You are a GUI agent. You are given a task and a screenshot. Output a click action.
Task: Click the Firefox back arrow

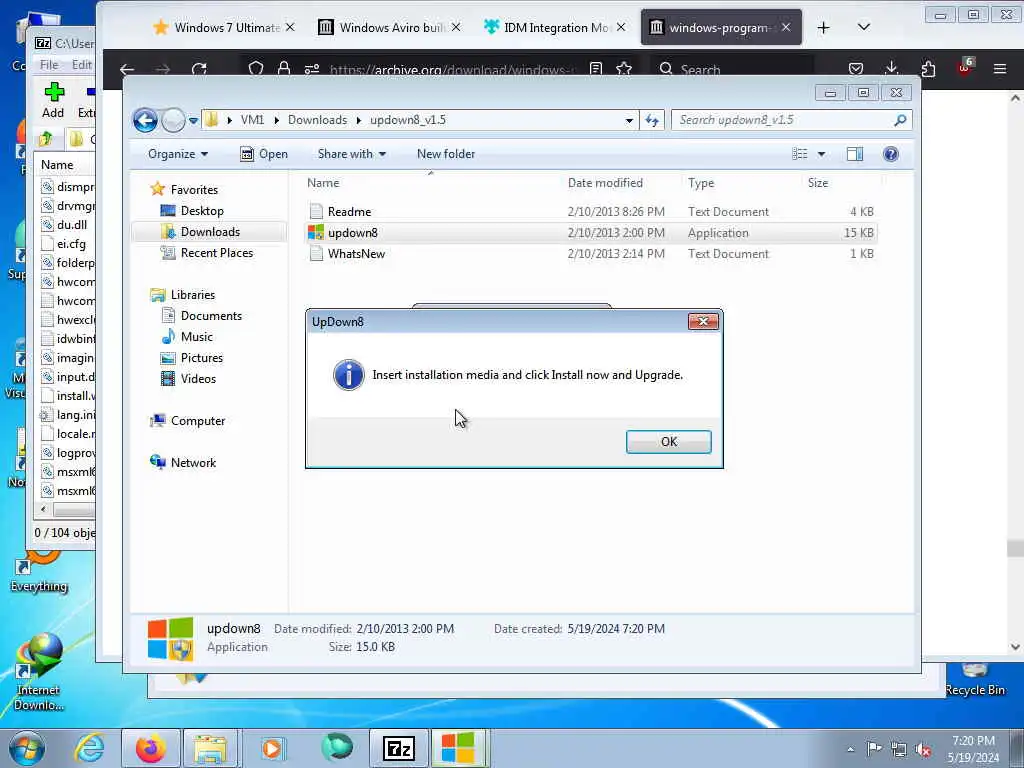(x=127, y=69)
